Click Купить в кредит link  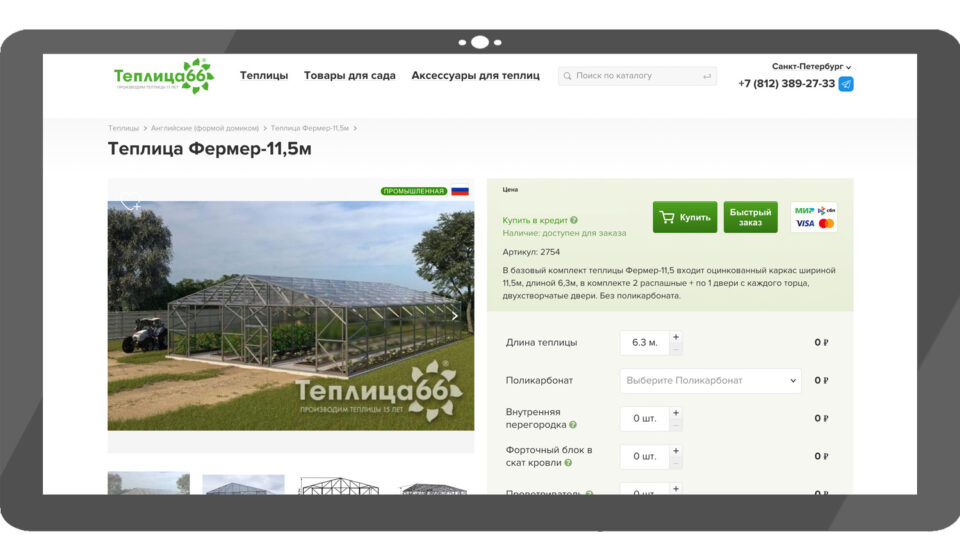coord(535,220)
